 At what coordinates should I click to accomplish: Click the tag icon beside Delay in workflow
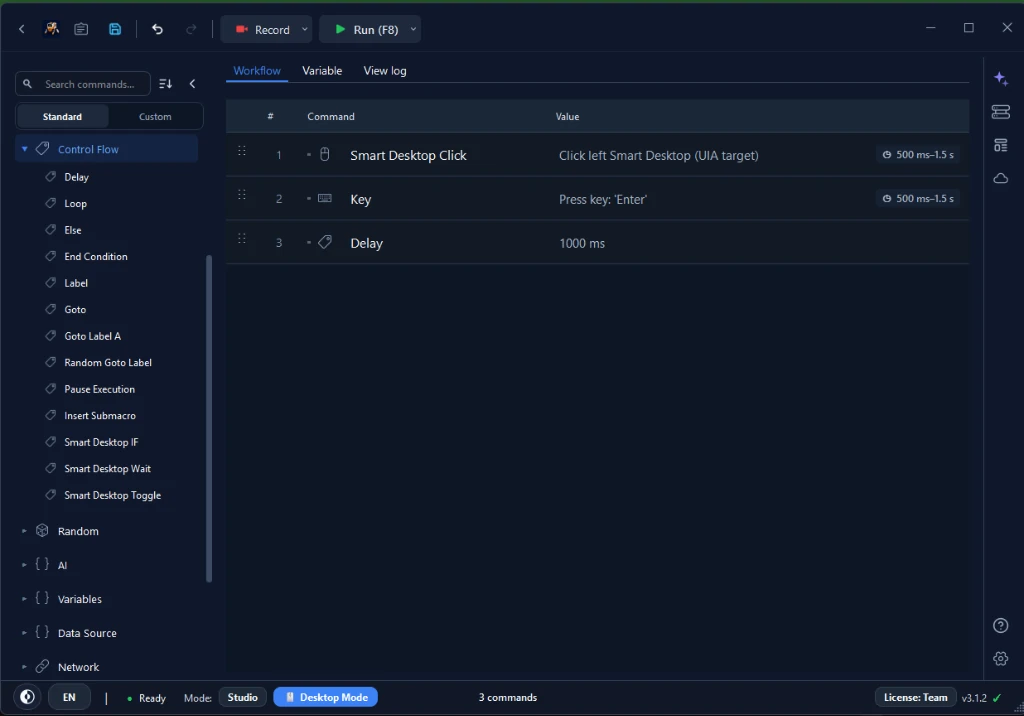pos(325,242)
